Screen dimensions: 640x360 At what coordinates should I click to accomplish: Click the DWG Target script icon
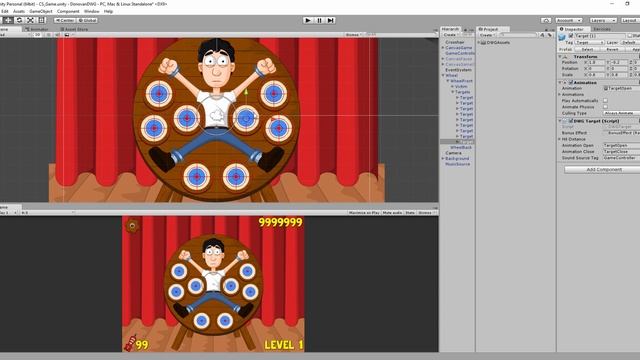(x=566, y=121)
